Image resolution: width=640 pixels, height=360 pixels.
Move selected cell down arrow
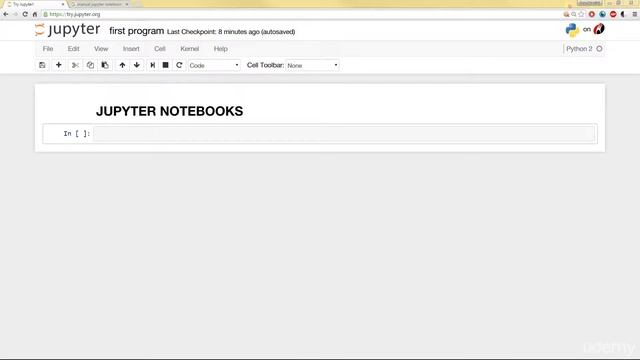tap(137, 65)
